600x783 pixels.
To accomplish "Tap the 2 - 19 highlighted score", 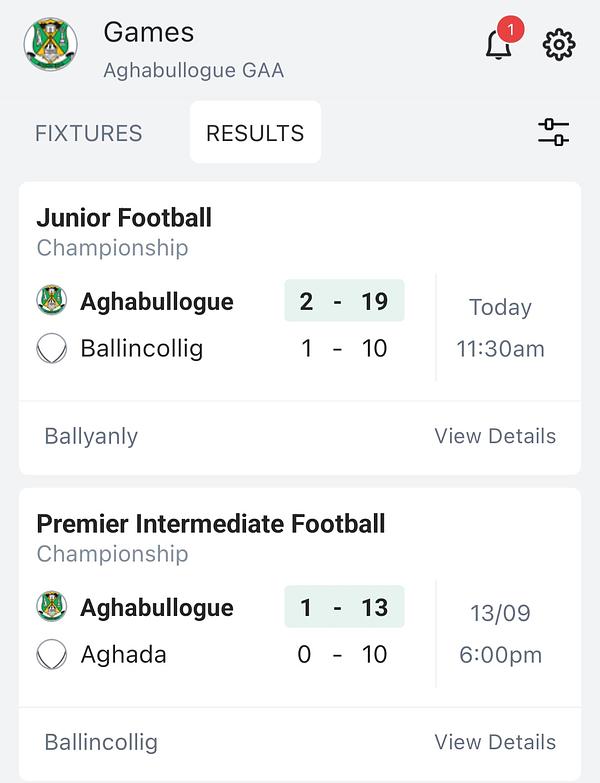I will [344, 301].
